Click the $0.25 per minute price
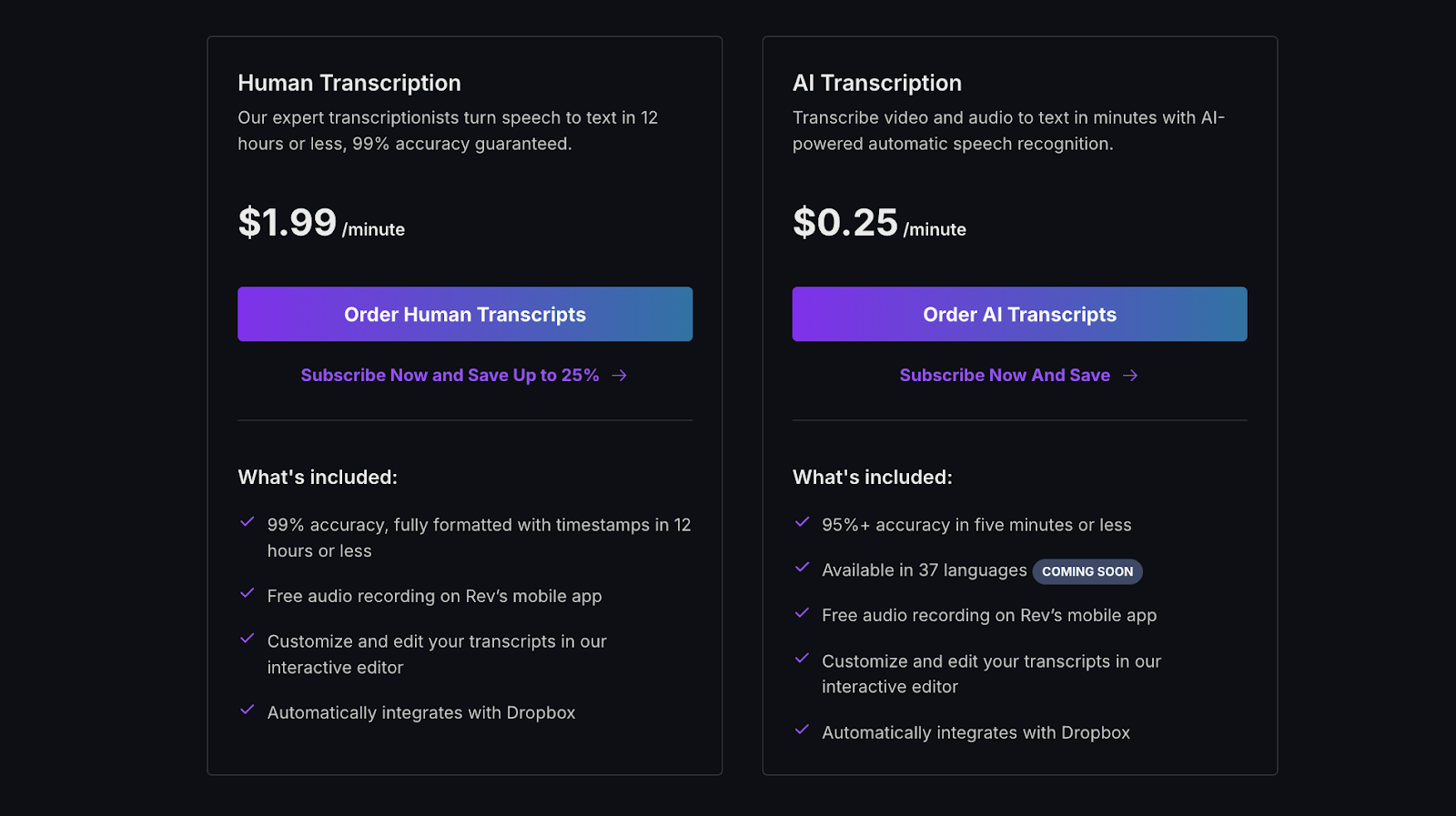The image size is (1456, 816). click(x=879, y=223)
